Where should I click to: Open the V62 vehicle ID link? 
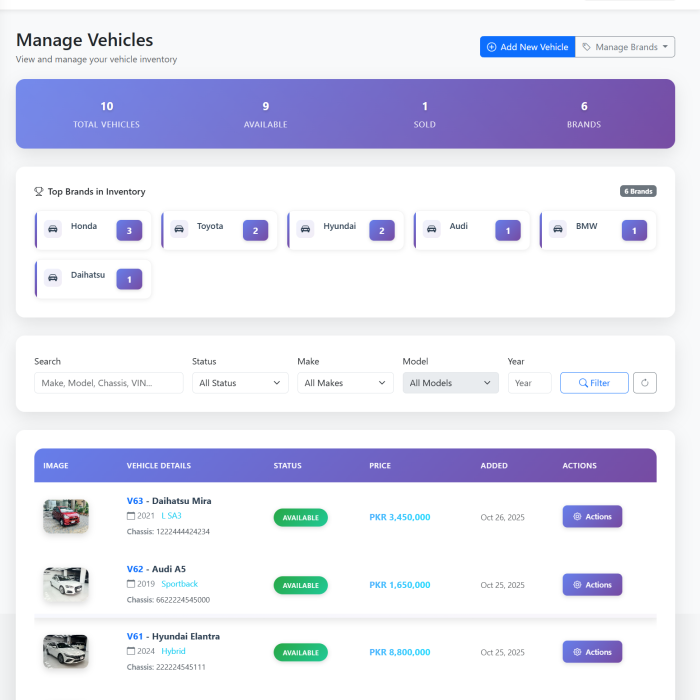tap(135, 569)
